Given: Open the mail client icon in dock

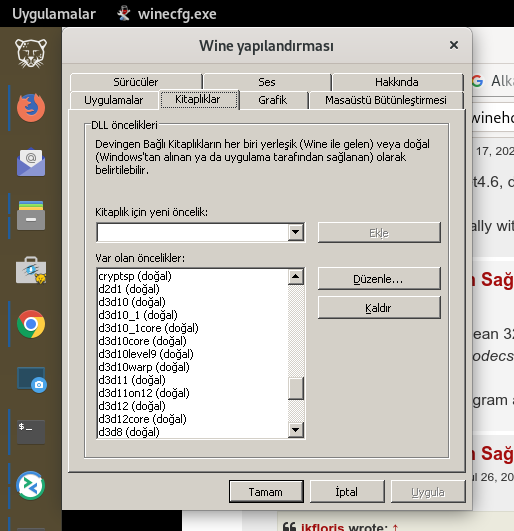Looking at the screenshot, I should [31, 162].
